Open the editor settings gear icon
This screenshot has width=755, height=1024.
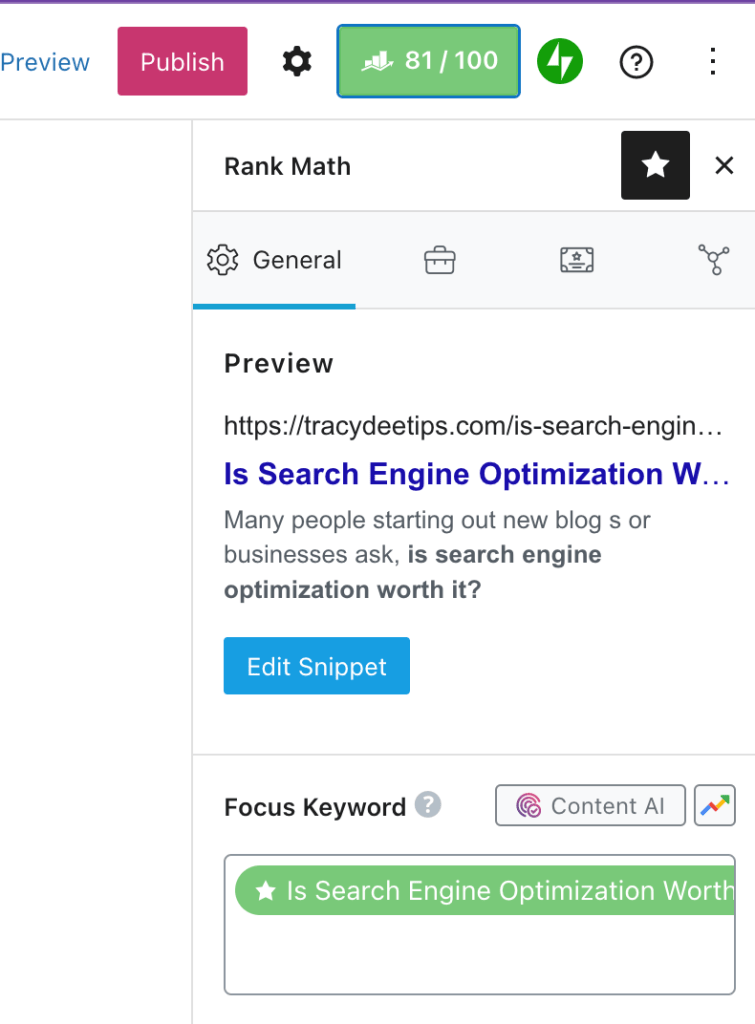(x=297, y=61)
